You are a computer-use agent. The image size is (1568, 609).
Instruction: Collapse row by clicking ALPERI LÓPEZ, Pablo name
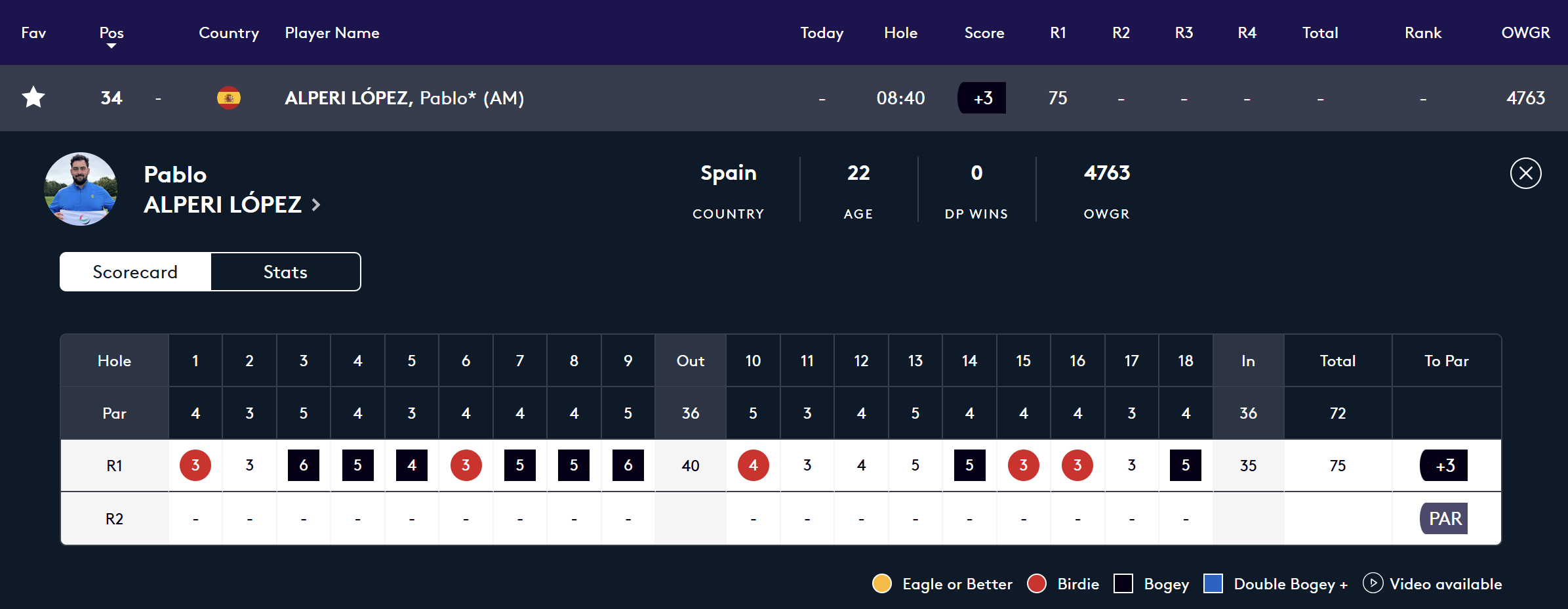pos(404,98)
